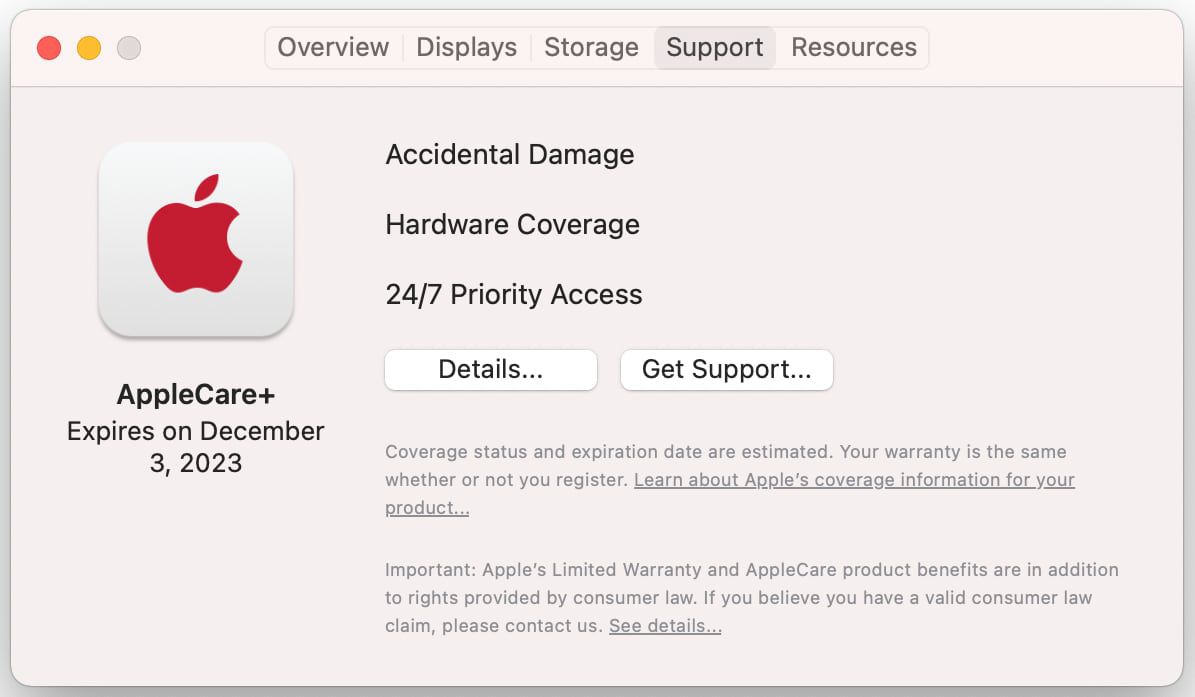Click the Details... button

point(490,369)
